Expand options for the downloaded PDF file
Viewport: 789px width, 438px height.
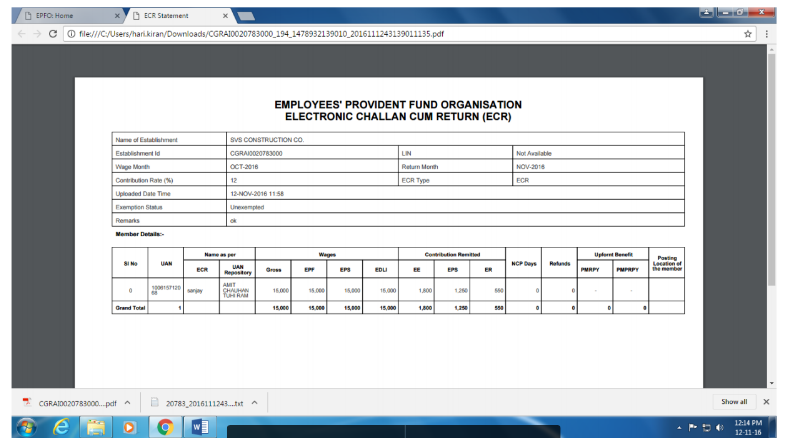128,402
